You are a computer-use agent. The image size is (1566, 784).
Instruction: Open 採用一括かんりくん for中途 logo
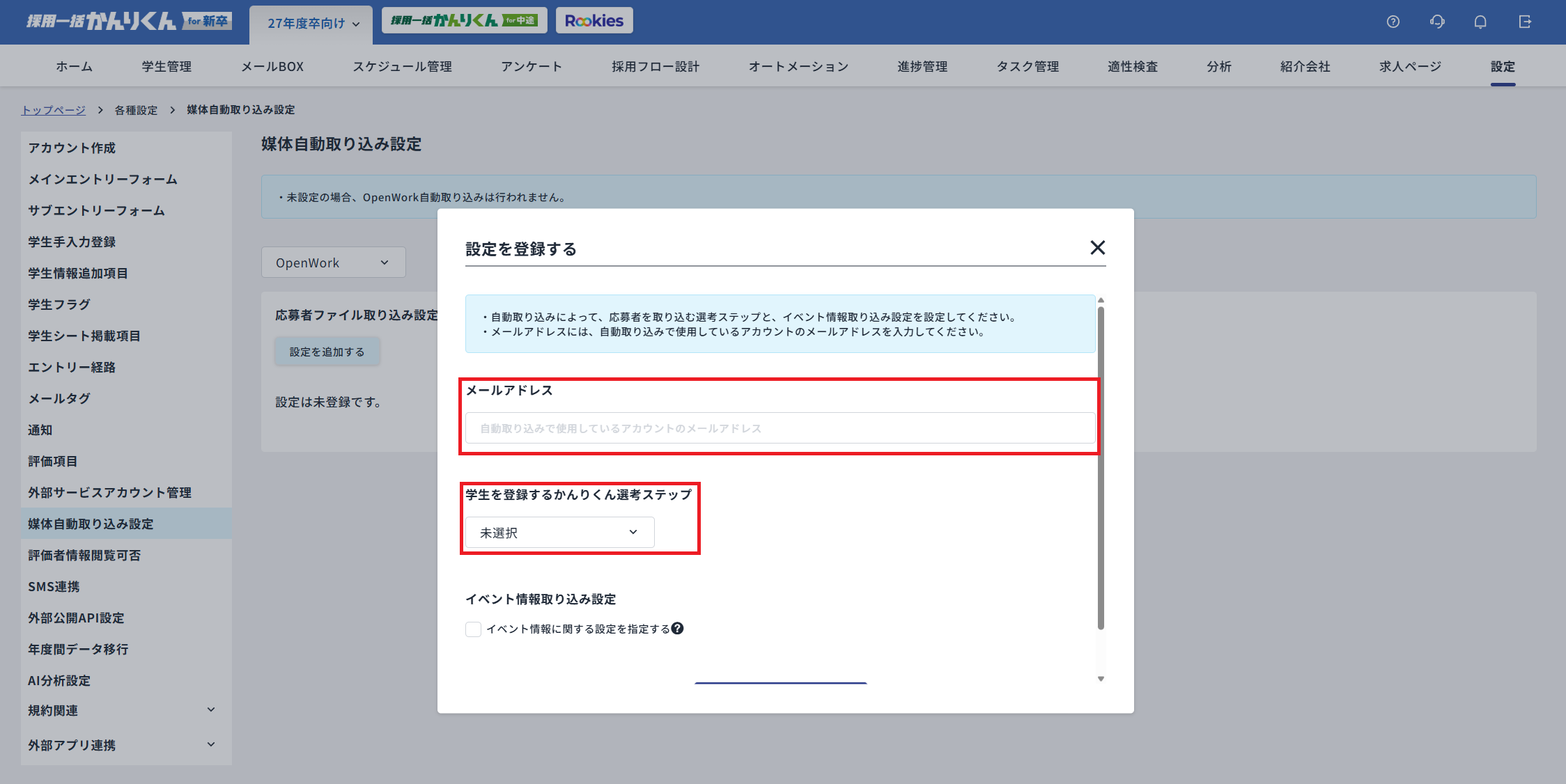pos(464,20)
